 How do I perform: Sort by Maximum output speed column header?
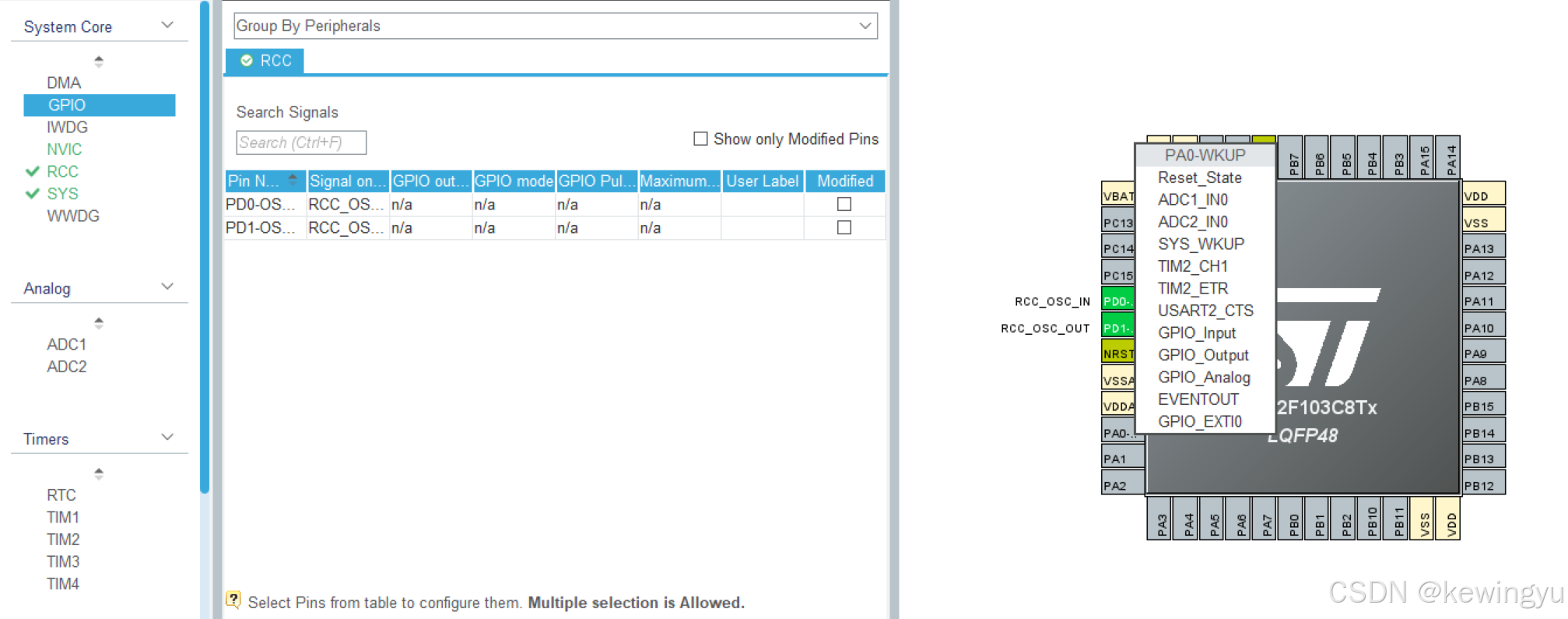click(679, 181)
